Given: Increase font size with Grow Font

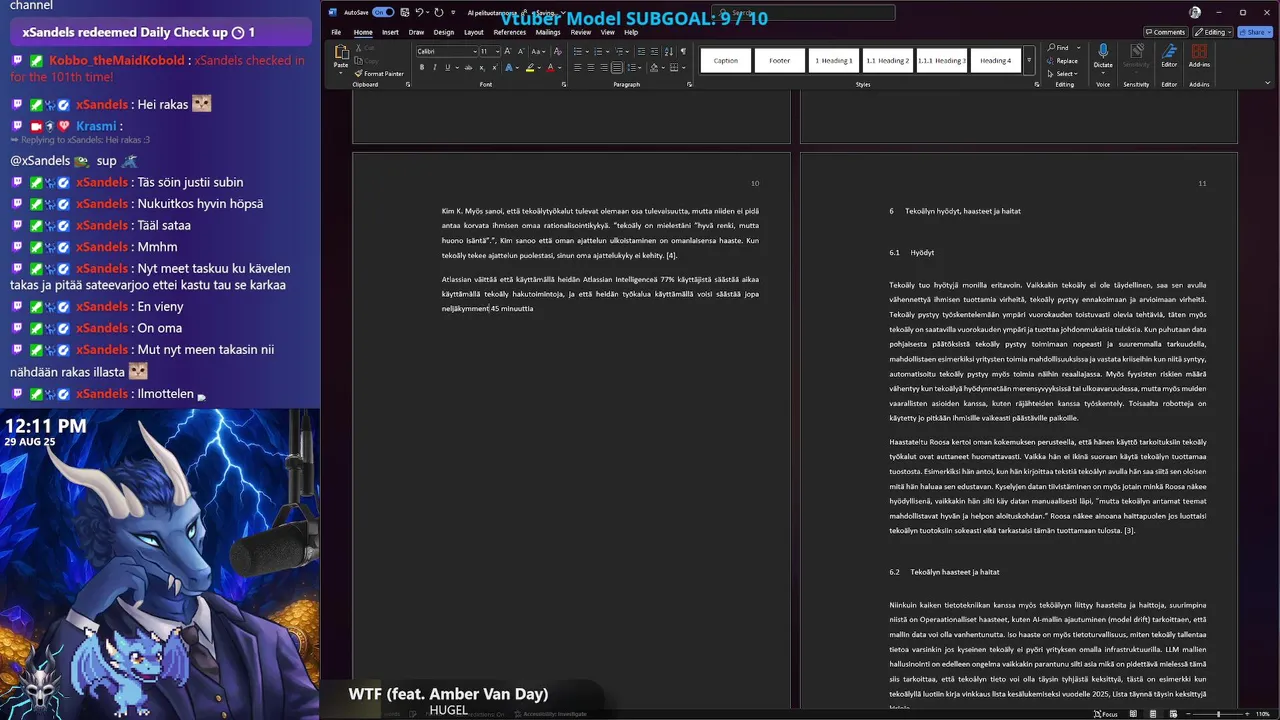Looking at the screenshot, I should coord(507,51).
